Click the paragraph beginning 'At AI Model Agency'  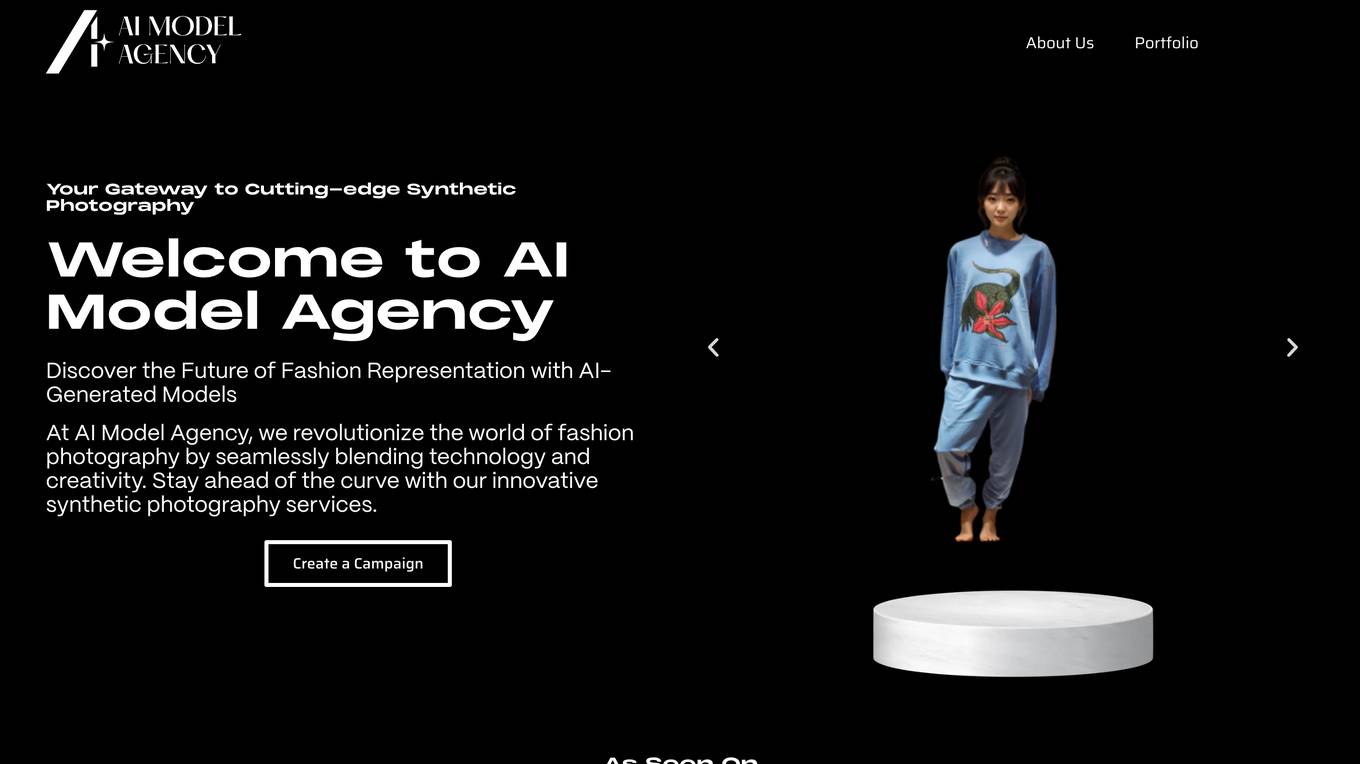(340, 468)
